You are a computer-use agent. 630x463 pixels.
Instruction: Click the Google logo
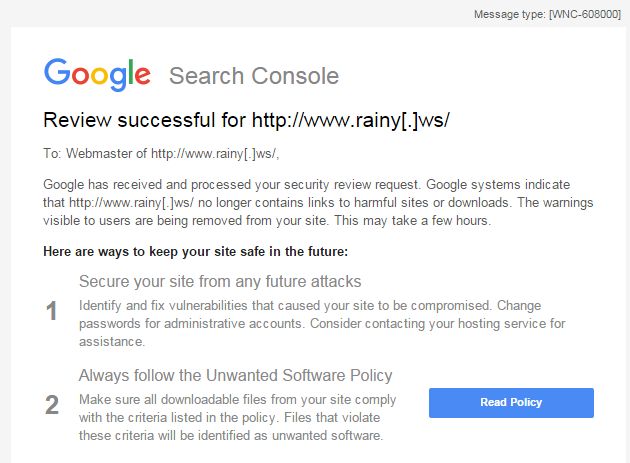click(x=97, y=75)
